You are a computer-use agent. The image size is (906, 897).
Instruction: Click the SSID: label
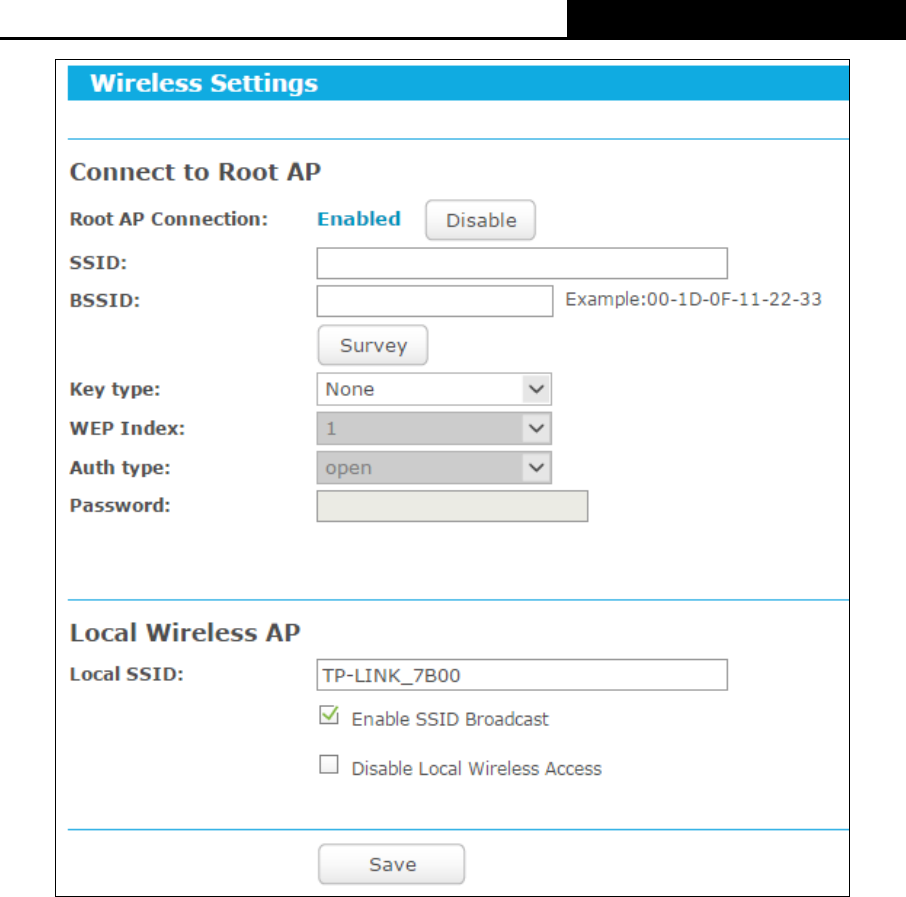(x=98, y=263)
